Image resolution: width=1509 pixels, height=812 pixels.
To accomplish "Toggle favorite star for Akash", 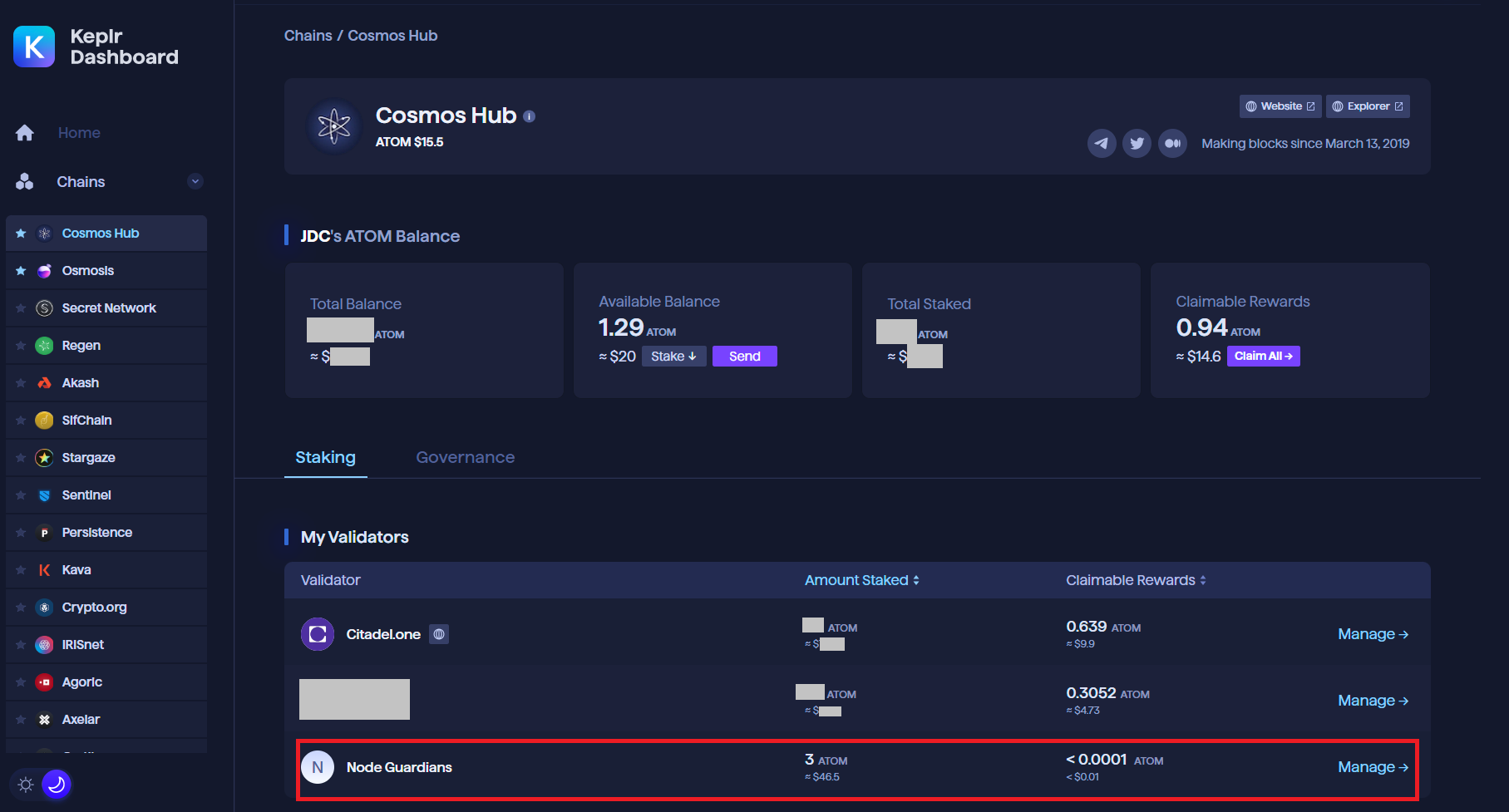I will point(21,383).
